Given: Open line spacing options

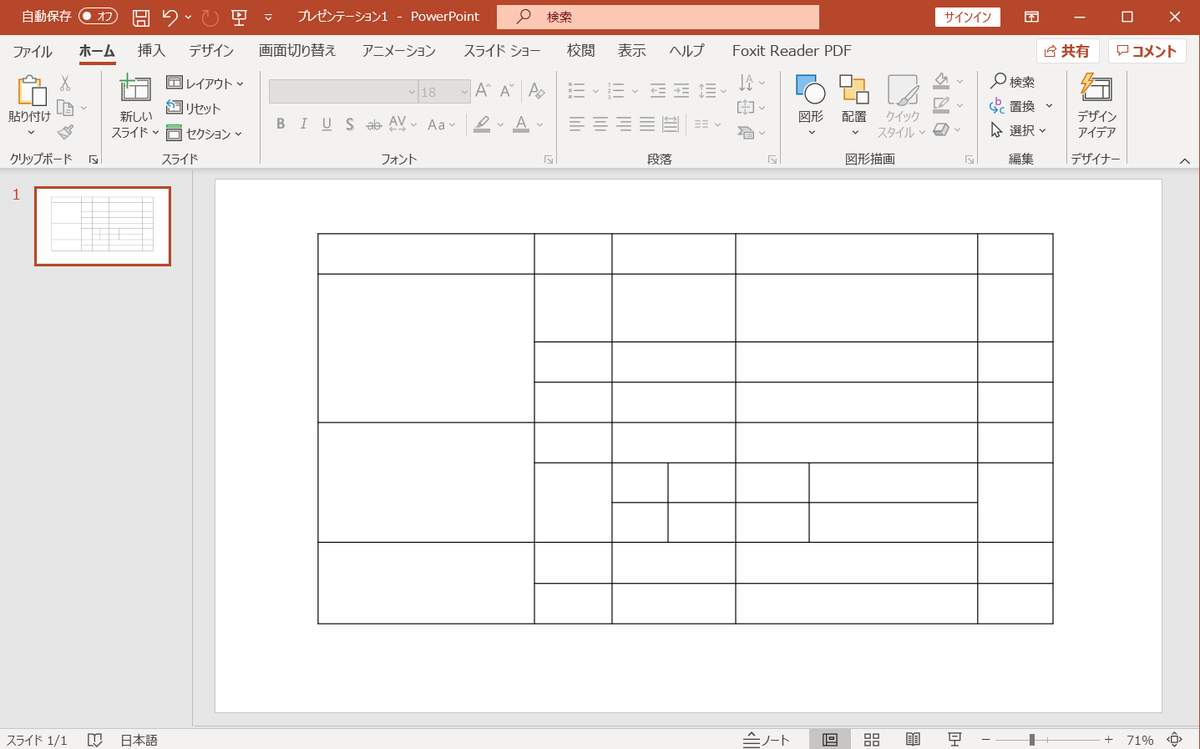Looking at the screenshot, I should point(708,91).
